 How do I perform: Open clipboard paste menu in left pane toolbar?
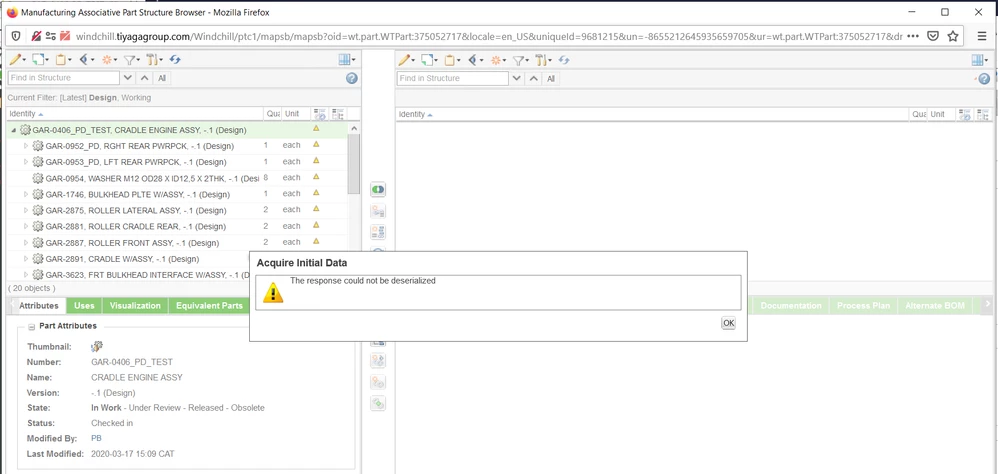click(63, 60)
